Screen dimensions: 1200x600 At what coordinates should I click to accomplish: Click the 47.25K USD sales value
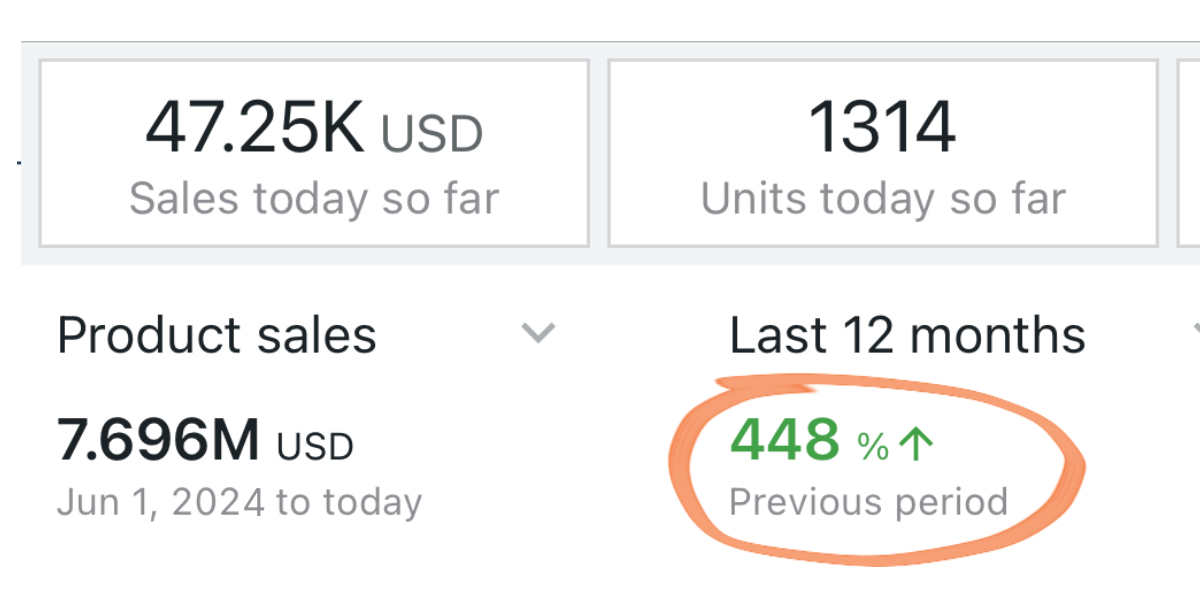click(x=315, y=127)
